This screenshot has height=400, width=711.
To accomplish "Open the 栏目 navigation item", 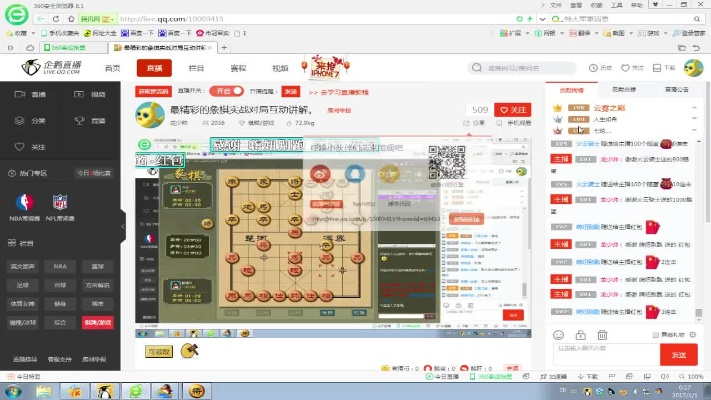I will click(196, 68).
